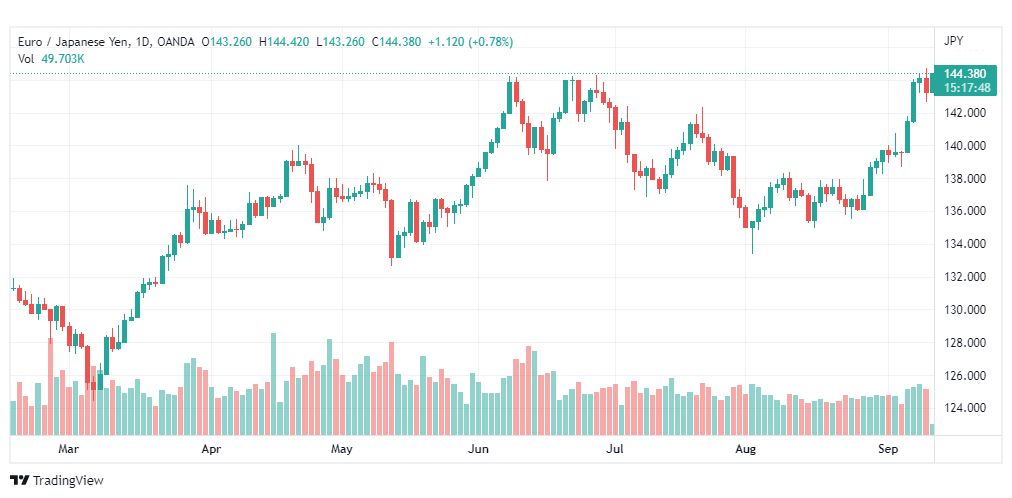Screen dimensions: 1012x498
Task: Click the Aug label on time axis
Action: 746,449
